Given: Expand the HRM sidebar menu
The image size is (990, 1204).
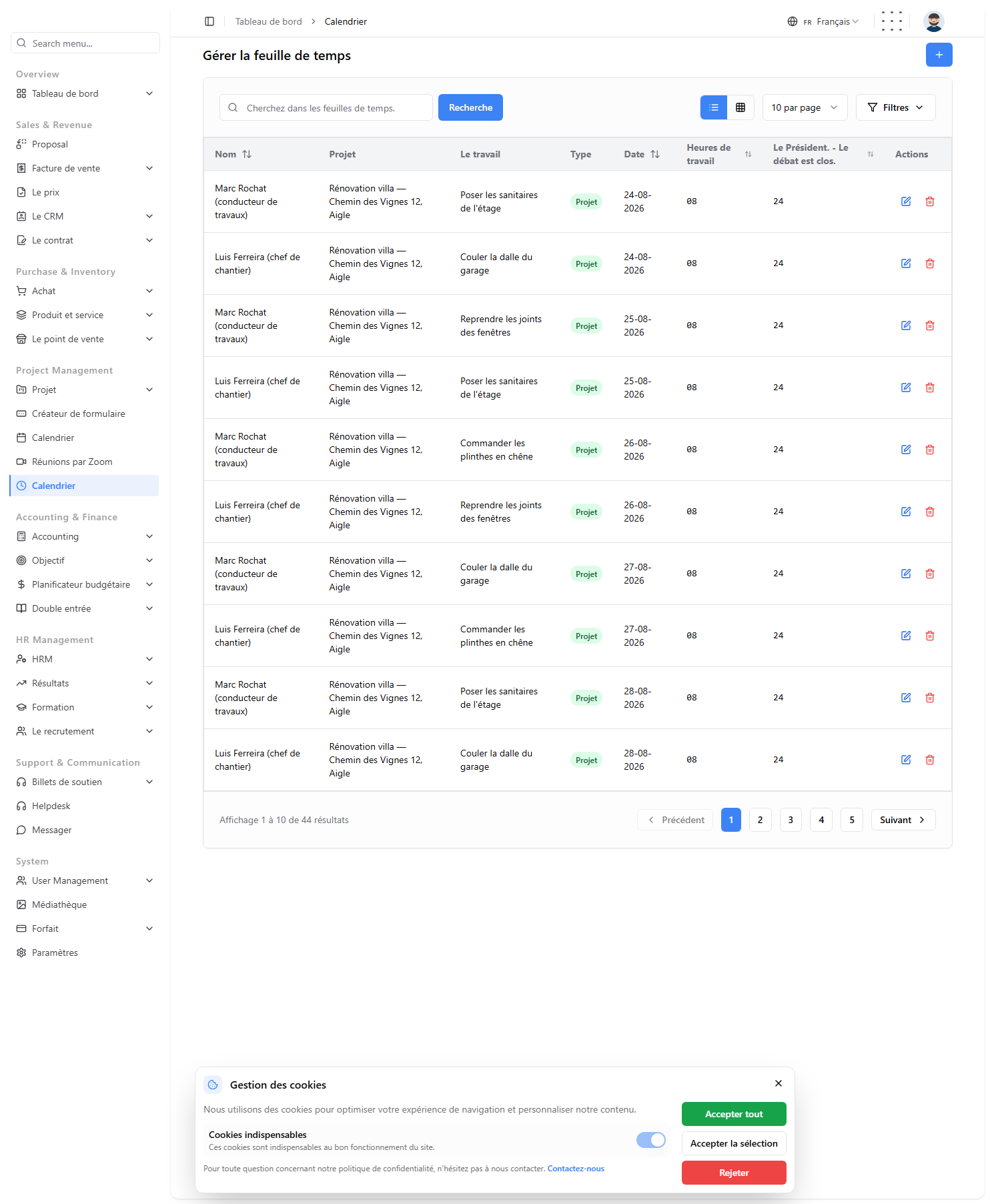Looking at the screenshot, I should point(85,659).
